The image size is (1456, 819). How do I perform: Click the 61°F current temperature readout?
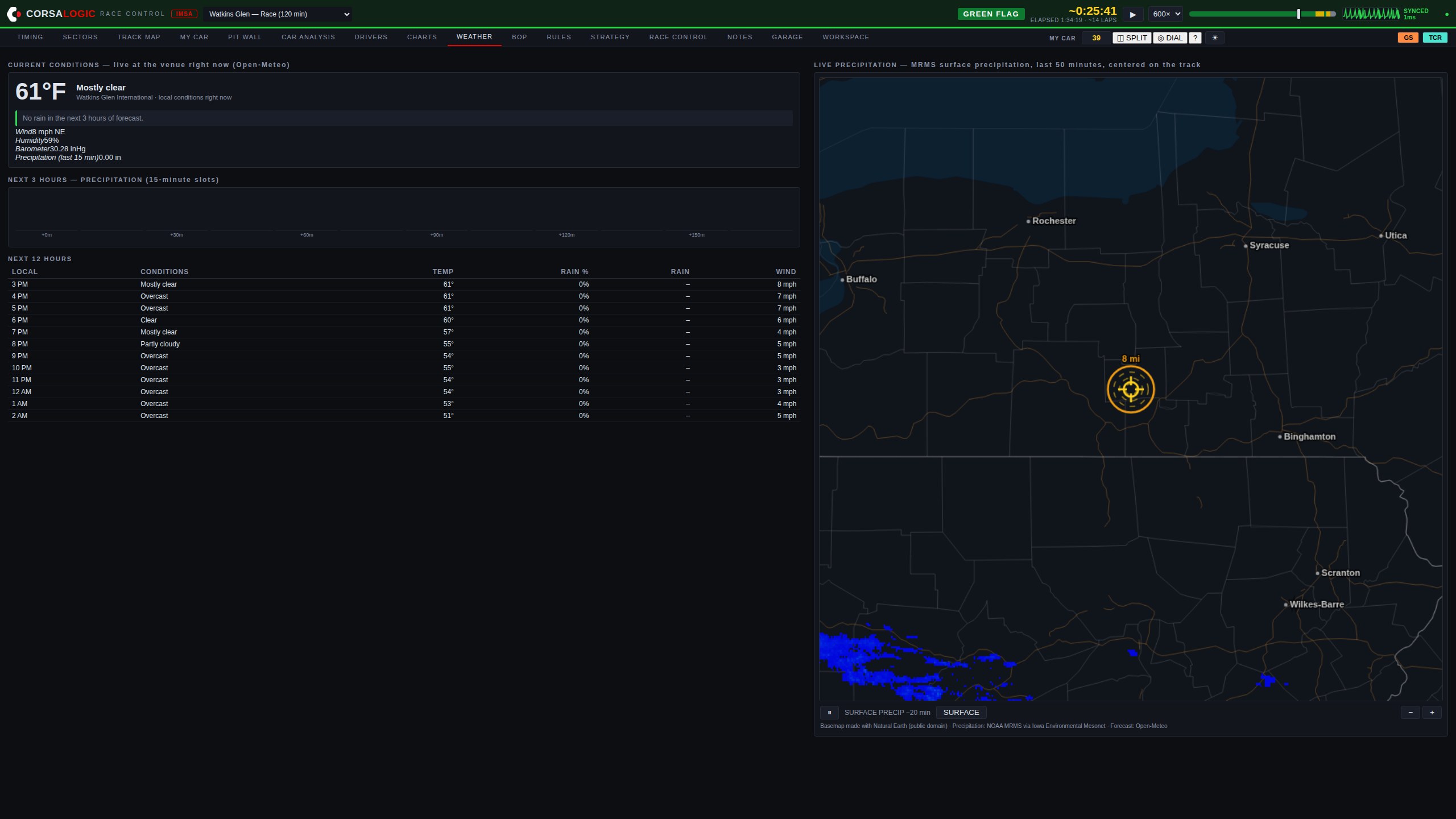(40, 92)
